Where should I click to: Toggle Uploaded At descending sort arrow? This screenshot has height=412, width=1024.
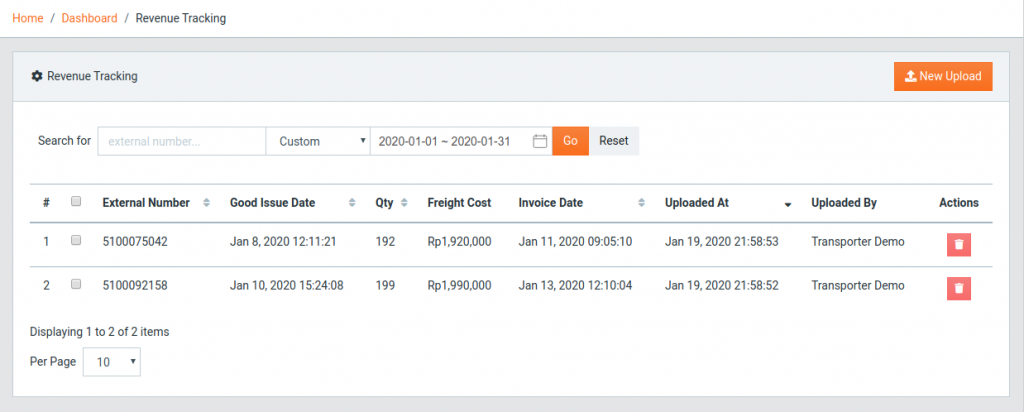788,204
